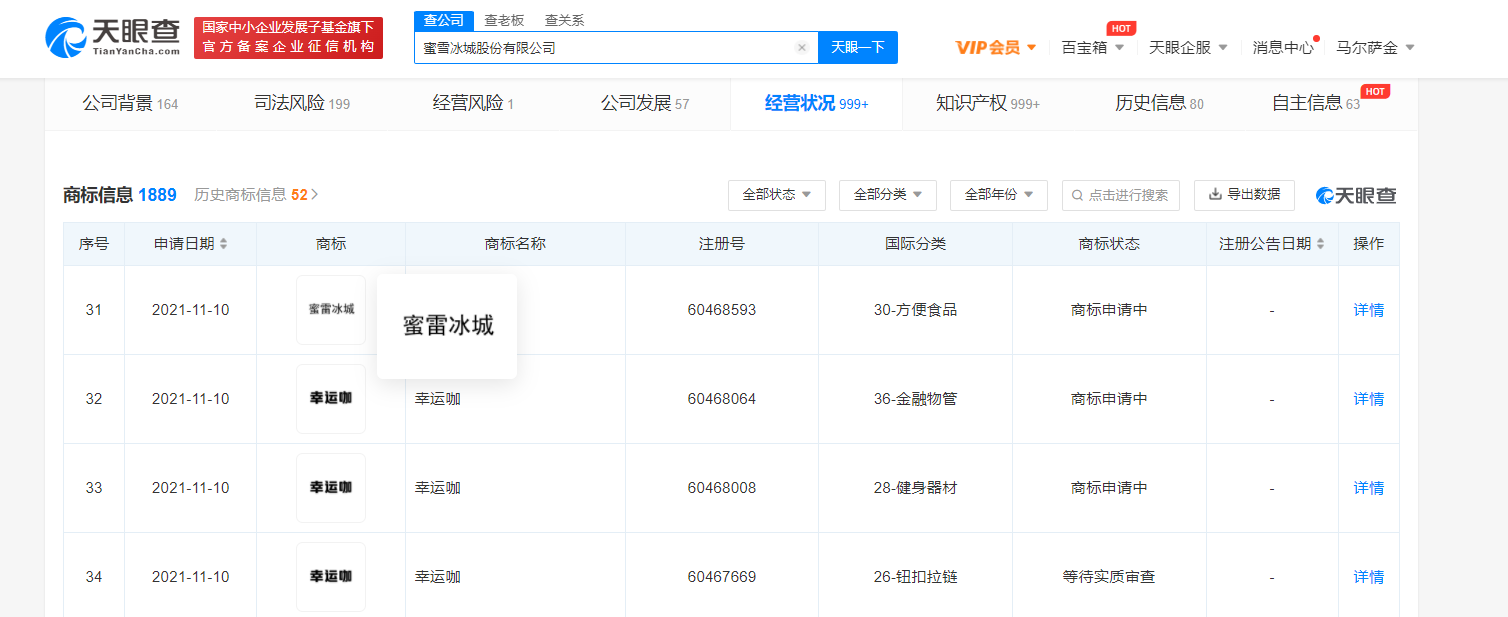Select the 司法风险 tab

[302, 103]
